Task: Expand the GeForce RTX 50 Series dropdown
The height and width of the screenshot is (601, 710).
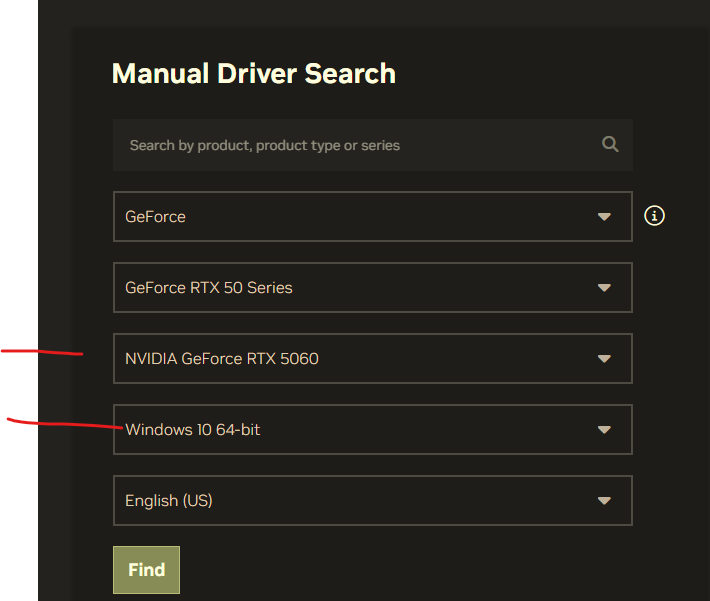Action: [x=373, y=288]
